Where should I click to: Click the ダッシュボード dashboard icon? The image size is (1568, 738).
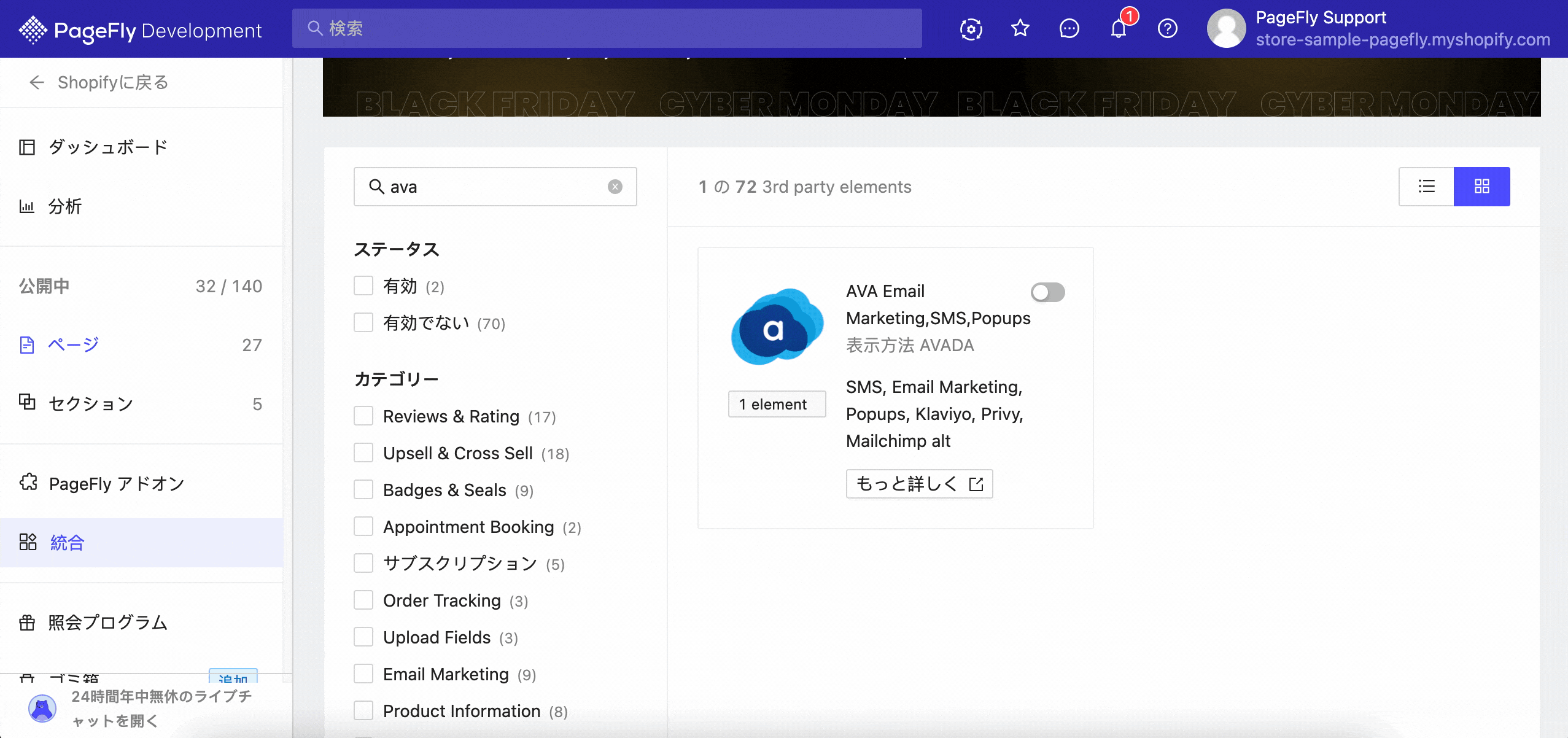coord(27,147)
